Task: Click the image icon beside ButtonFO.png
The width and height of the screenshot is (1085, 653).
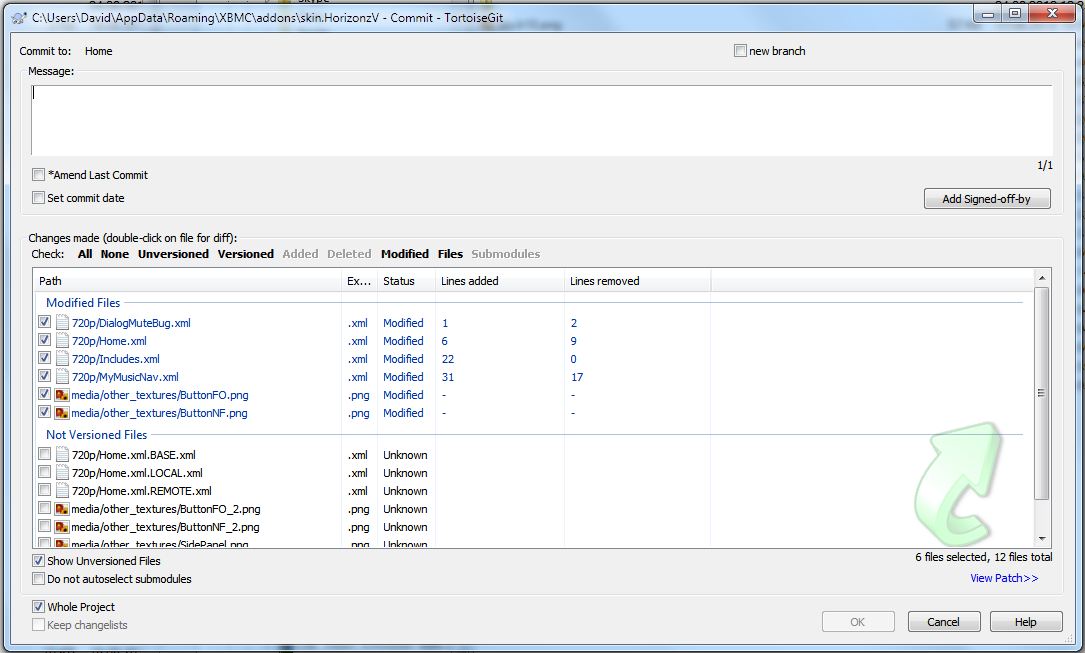Action: [62, 395]
